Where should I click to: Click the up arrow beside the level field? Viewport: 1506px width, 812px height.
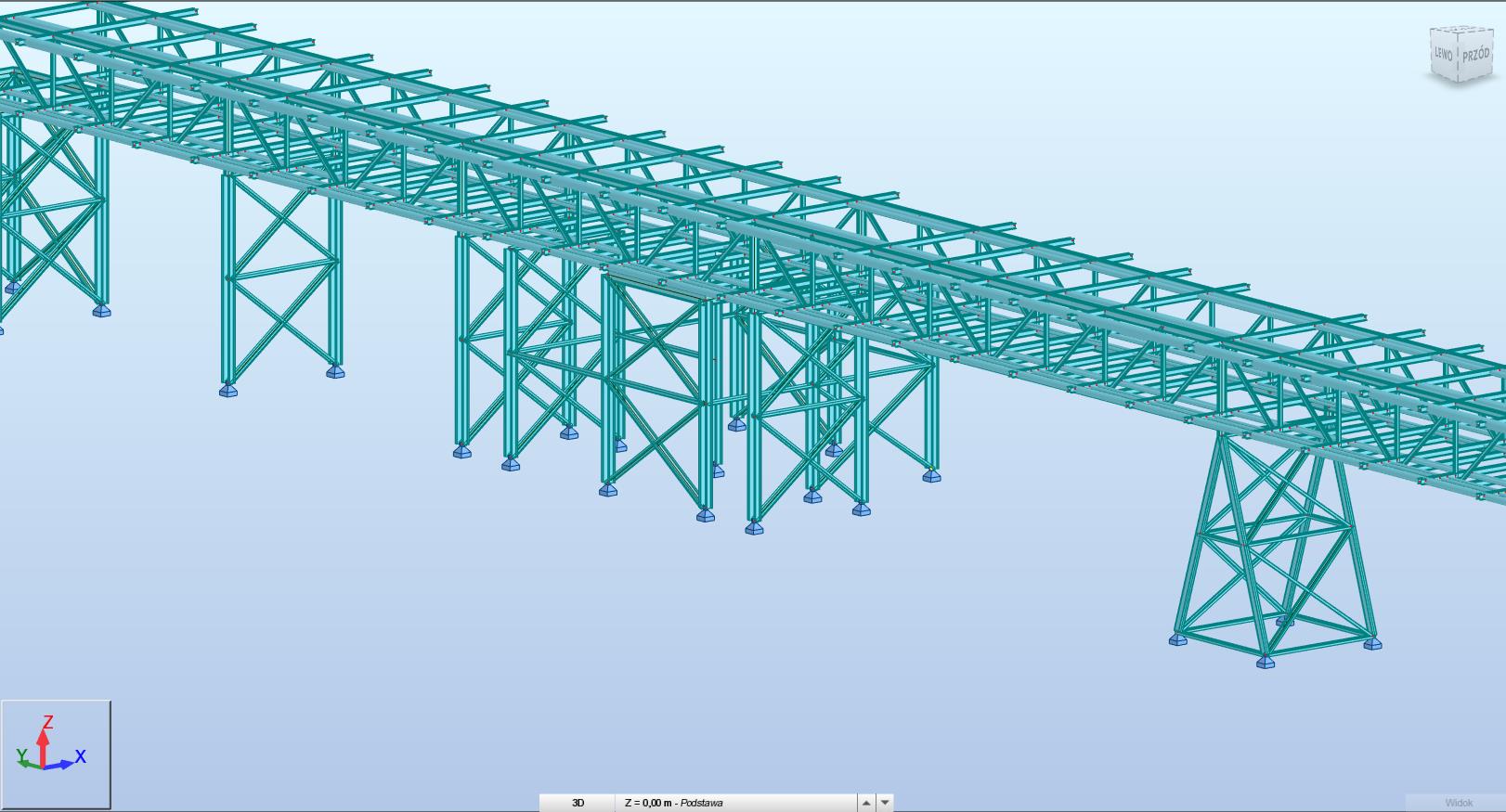(865, 803)
